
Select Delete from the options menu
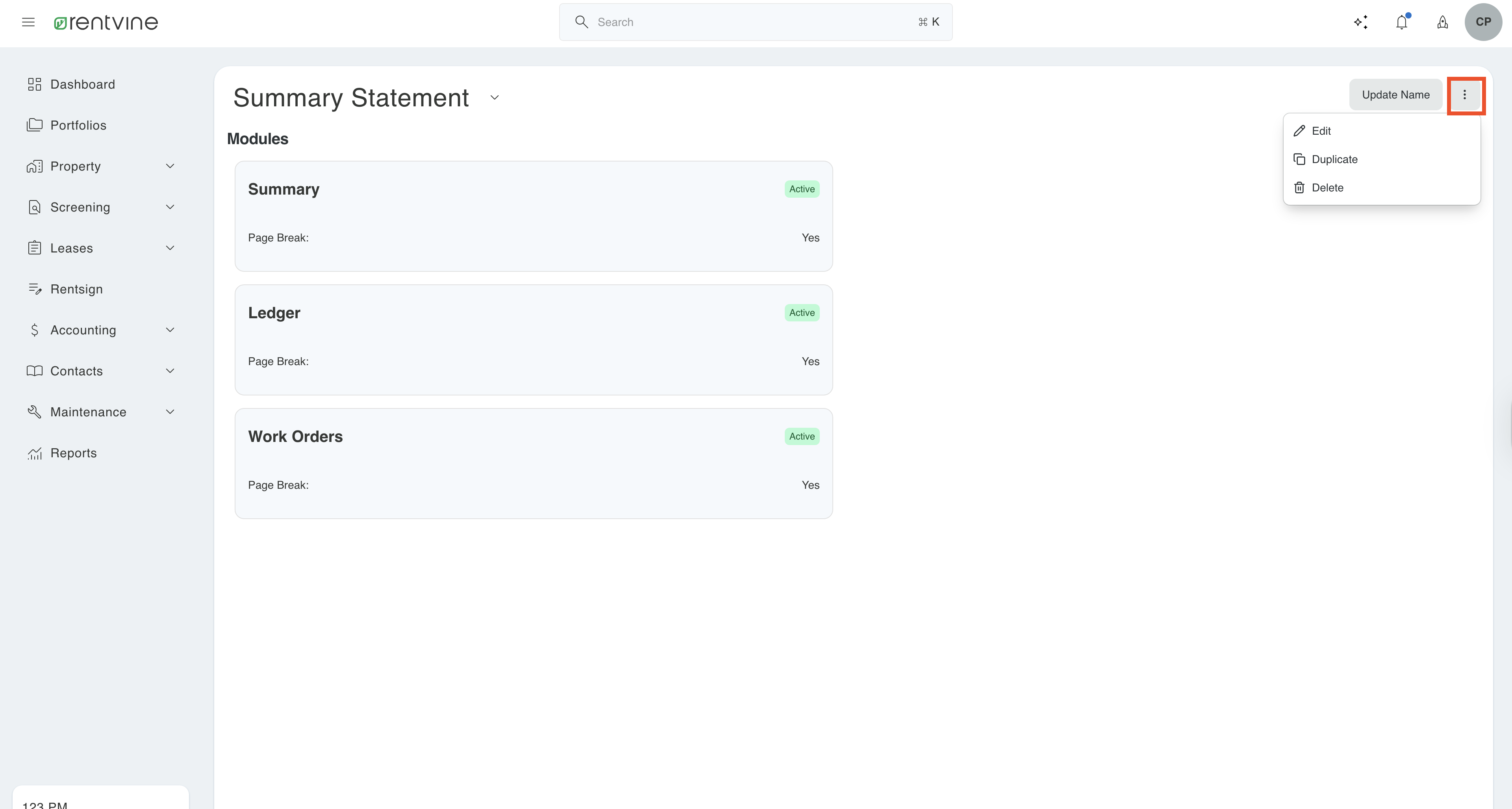(1327, 188)
